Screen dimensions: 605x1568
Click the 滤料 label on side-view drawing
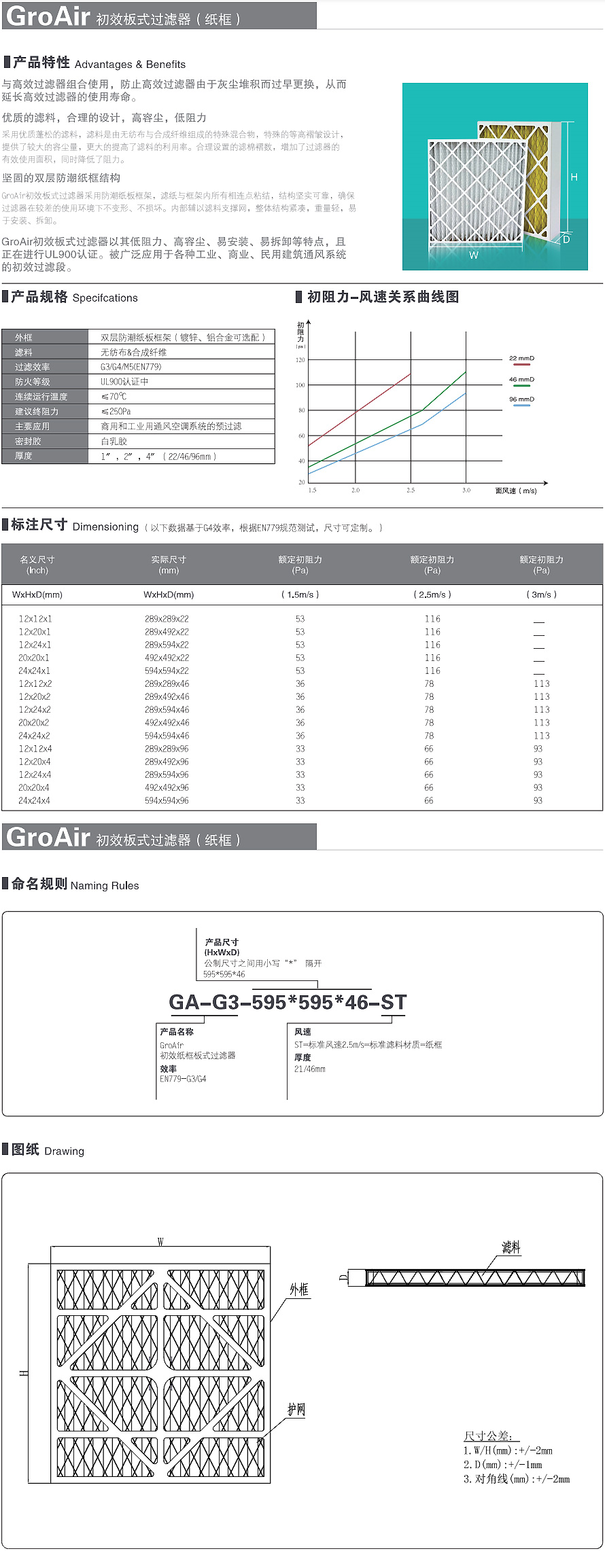pyautogui.click(x=511, y=1247)
